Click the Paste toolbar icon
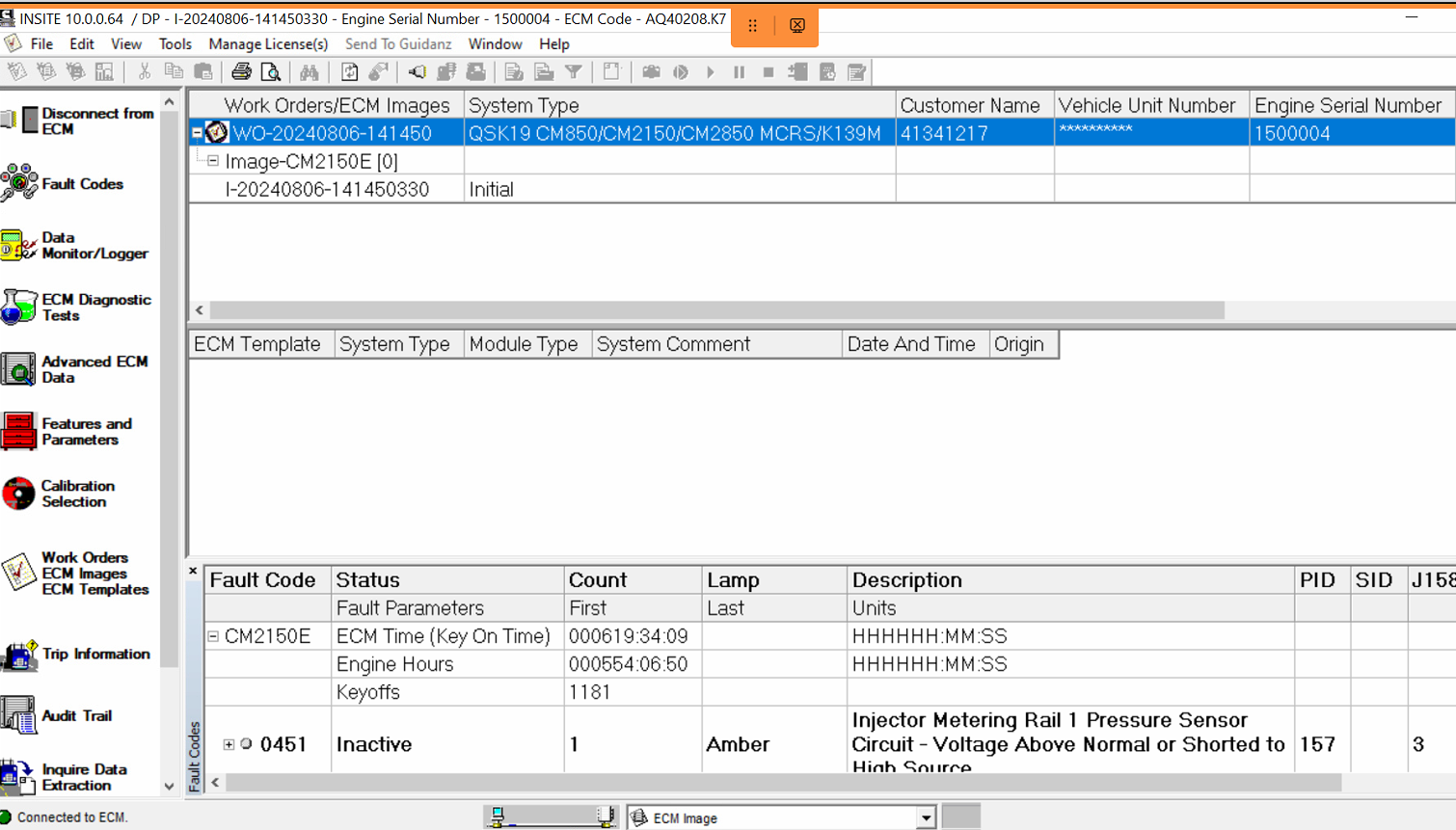Viewport: 1456px width, 830px height. click(x=203, y=71)
